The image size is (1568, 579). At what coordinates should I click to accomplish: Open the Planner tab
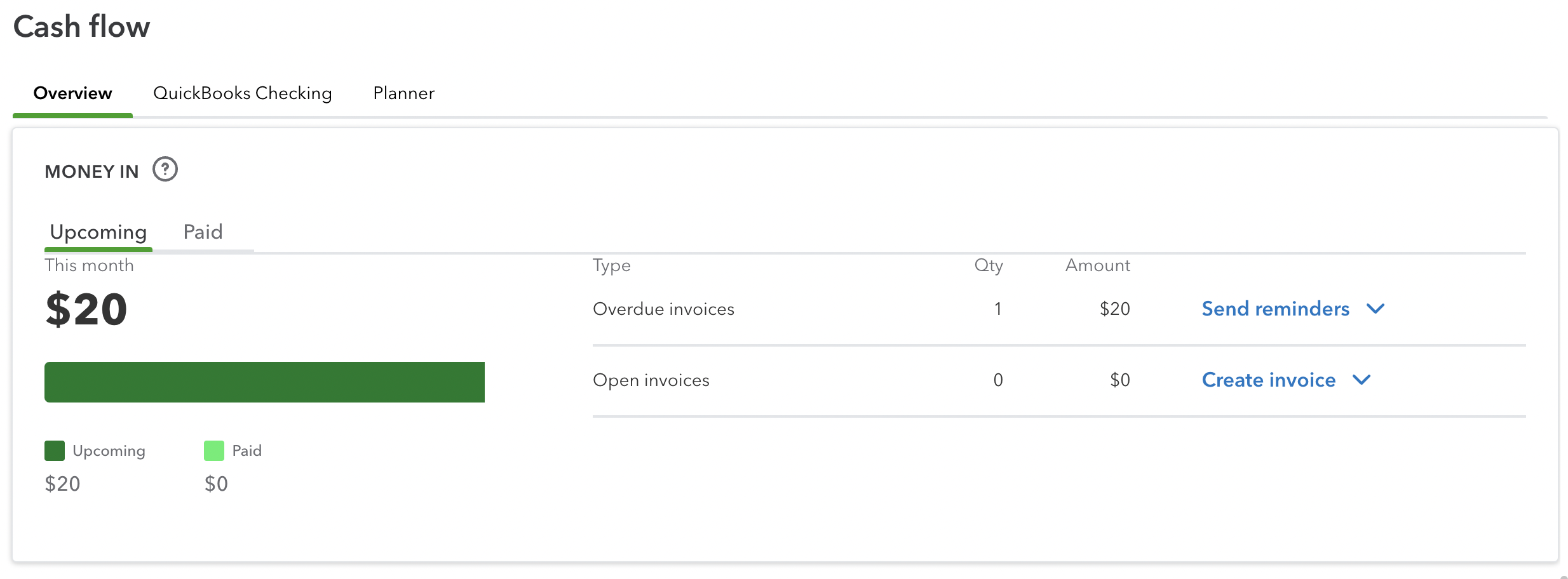point(403,93)
